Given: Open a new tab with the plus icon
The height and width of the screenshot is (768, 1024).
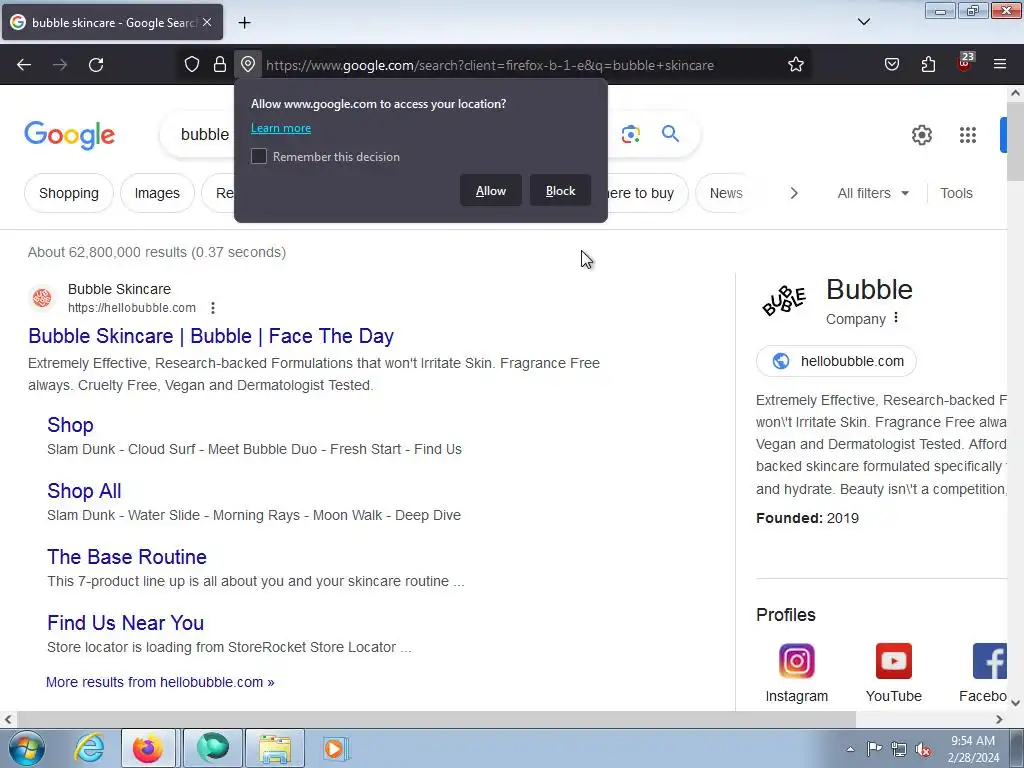Looking at the screenshot, I should [x=244, y=23].
